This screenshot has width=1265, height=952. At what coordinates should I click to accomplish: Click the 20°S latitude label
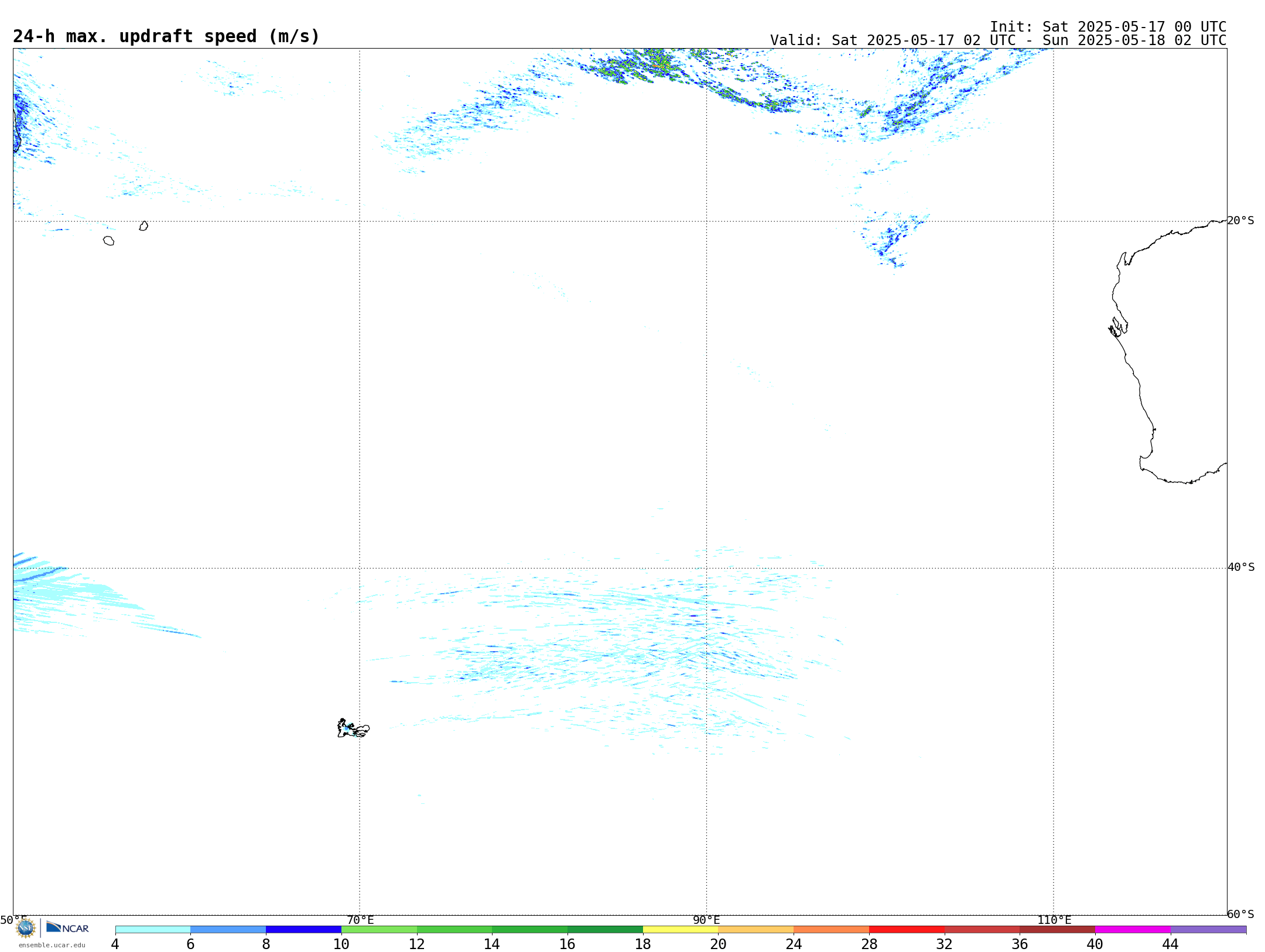coord(1240,221)
